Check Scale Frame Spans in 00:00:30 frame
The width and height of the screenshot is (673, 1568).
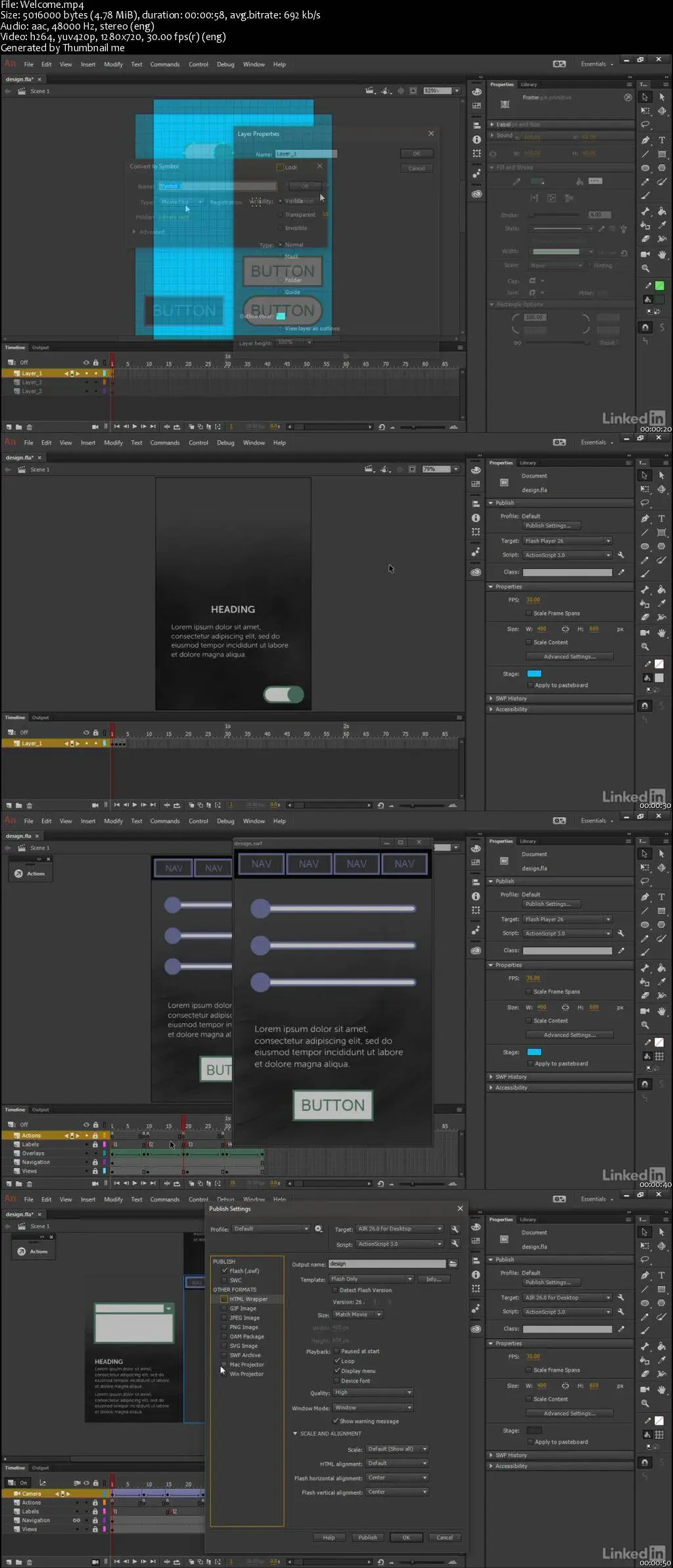tap(528, 613)
